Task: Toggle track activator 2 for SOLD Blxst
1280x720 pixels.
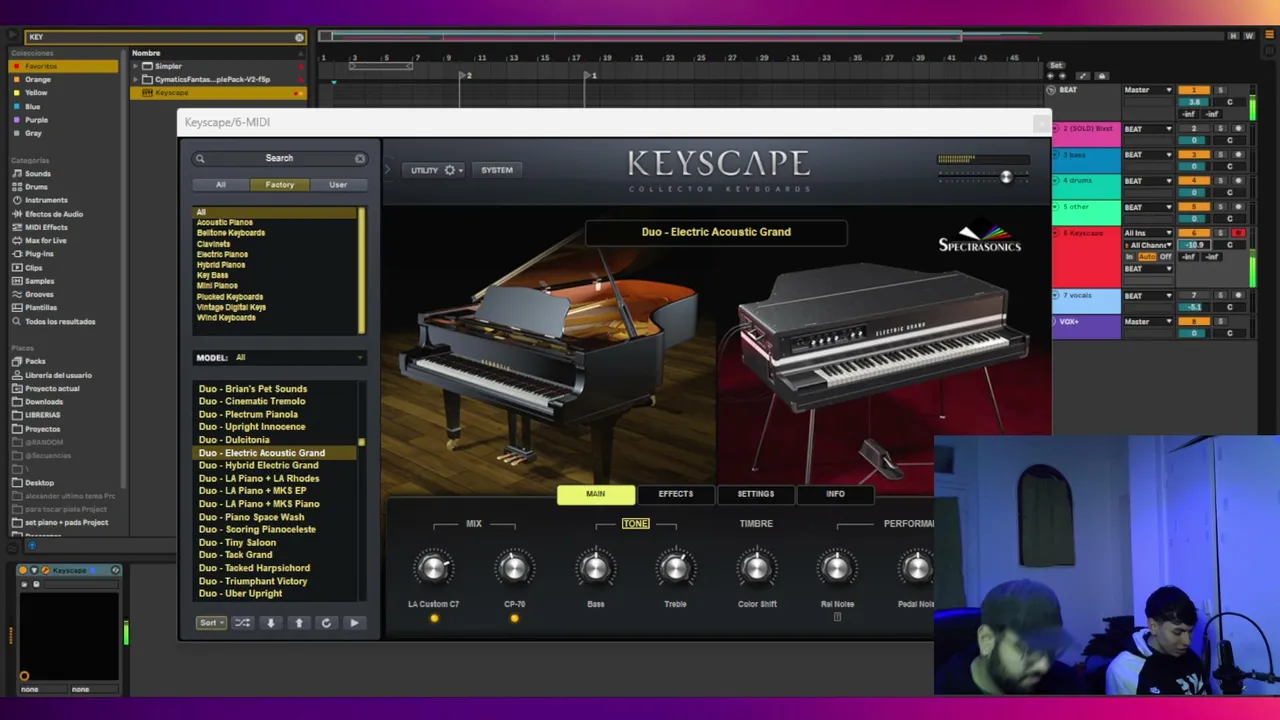Action: [1194, 129]
